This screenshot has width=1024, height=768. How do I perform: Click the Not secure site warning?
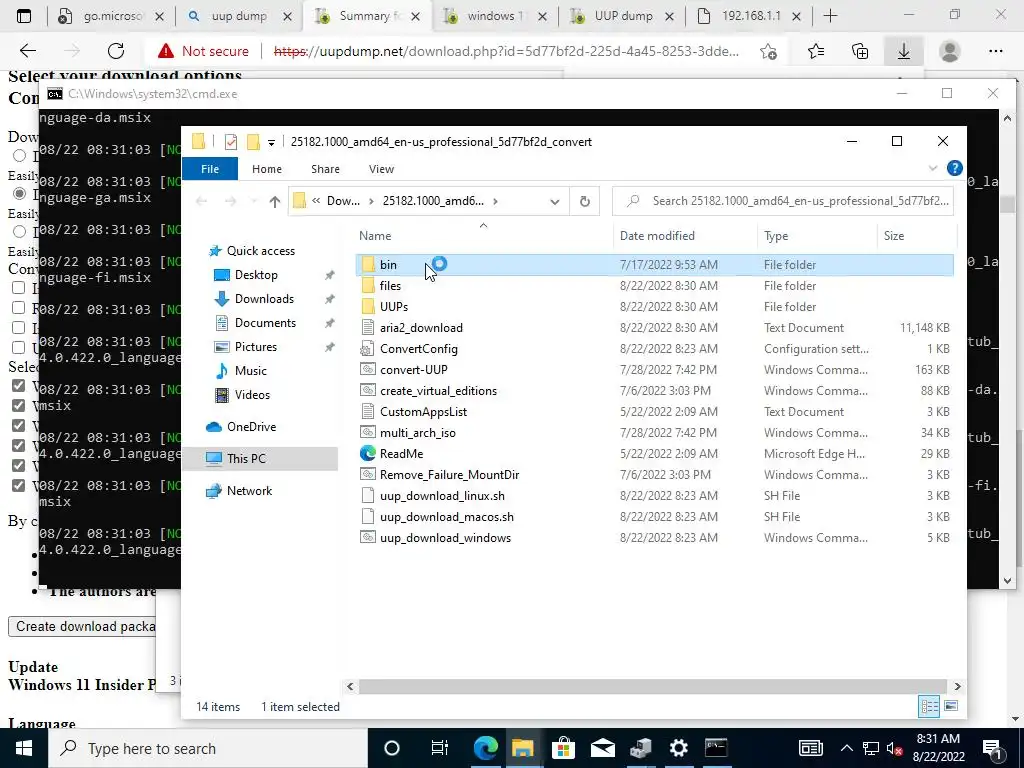[x=203, y=51]
